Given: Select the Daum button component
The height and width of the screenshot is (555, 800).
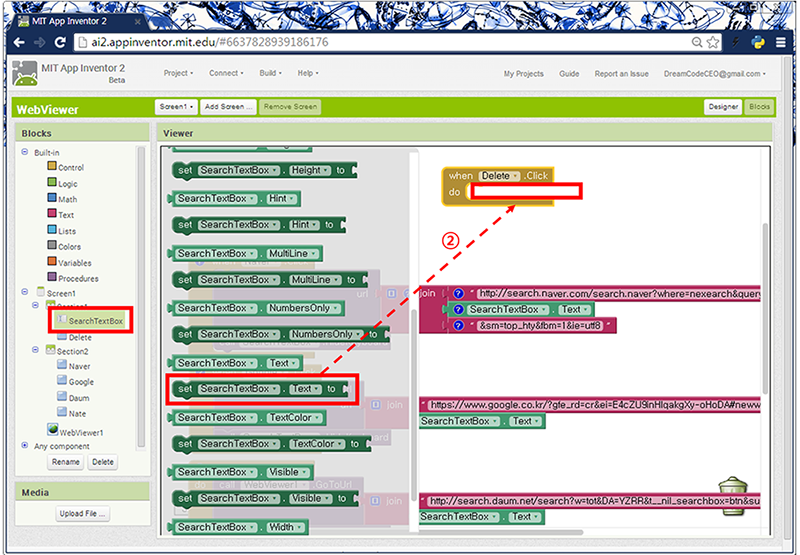Looking at the screenshot, I should (73, 397).
